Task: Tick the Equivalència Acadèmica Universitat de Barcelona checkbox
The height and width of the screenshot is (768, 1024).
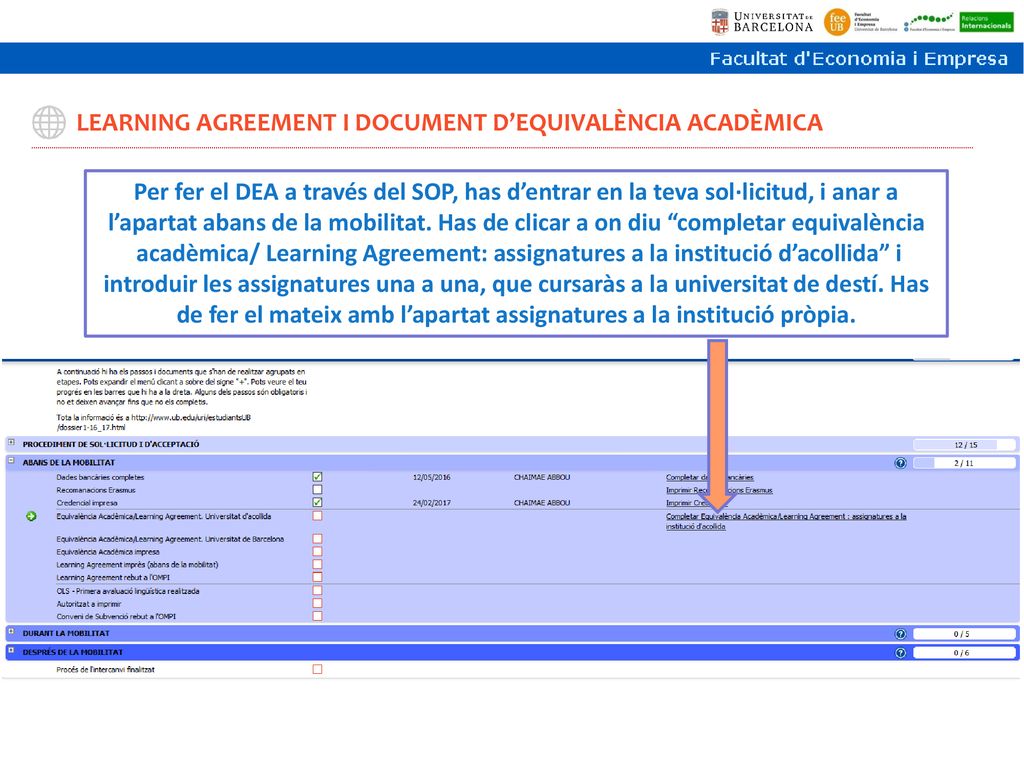Action: coord(317,539)
